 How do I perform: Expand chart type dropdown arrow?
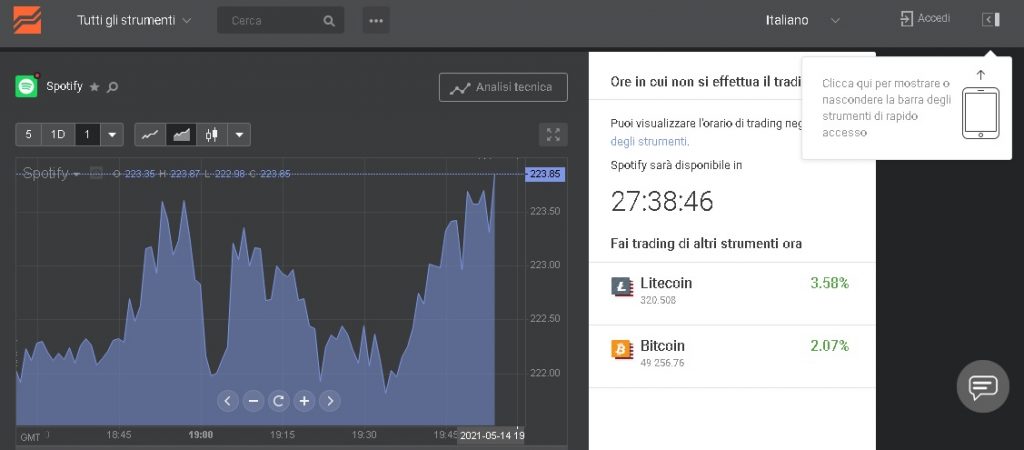(239, 135)
